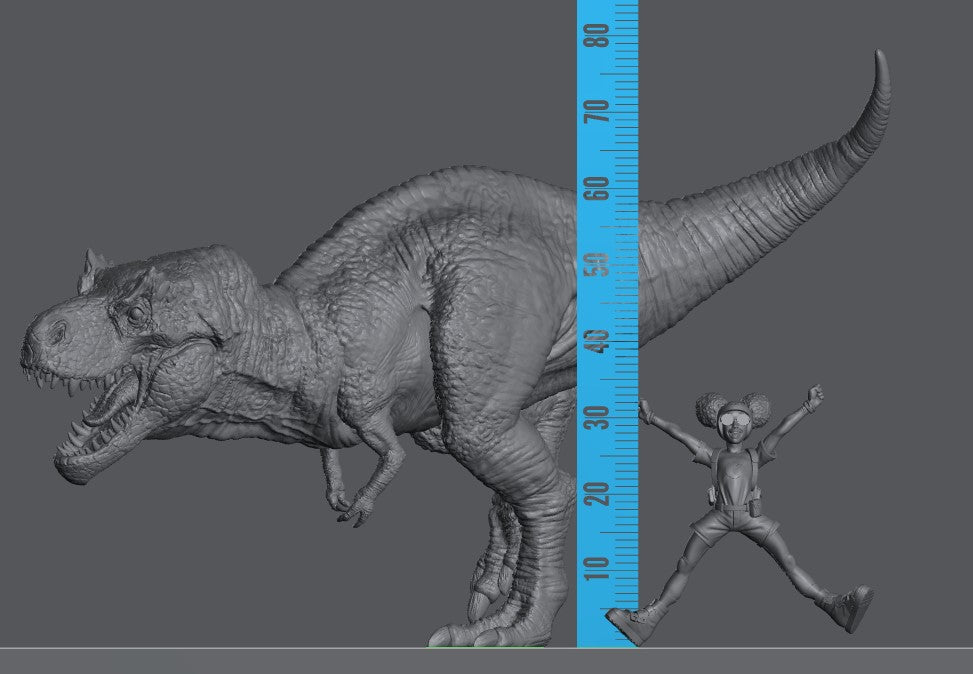The width and height of the screenshot is (973, 674).
Task: Click the T-rex's small forearm claws
Action: pos(350,510)
